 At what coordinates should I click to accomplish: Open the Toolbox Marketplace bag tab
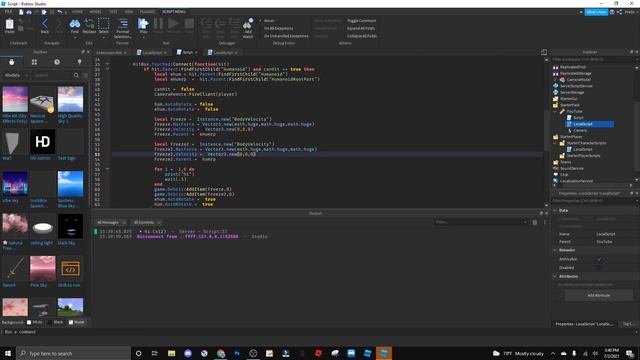[11, 62]
